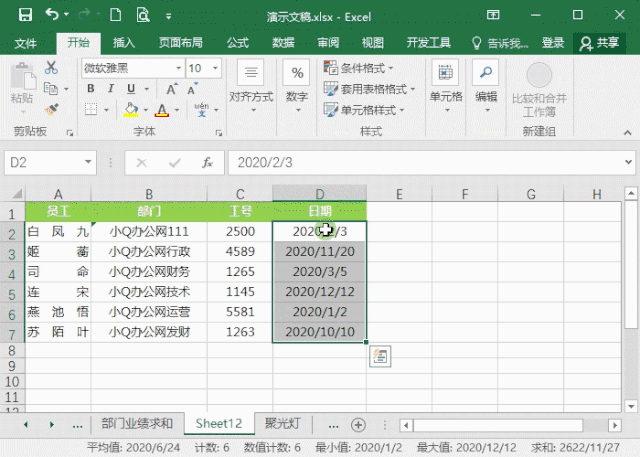Image resolution: width=640 pixels, height=457 pixels.
Task: Click the vertical scrollbar down arrow
Action: tap(631, 406)
